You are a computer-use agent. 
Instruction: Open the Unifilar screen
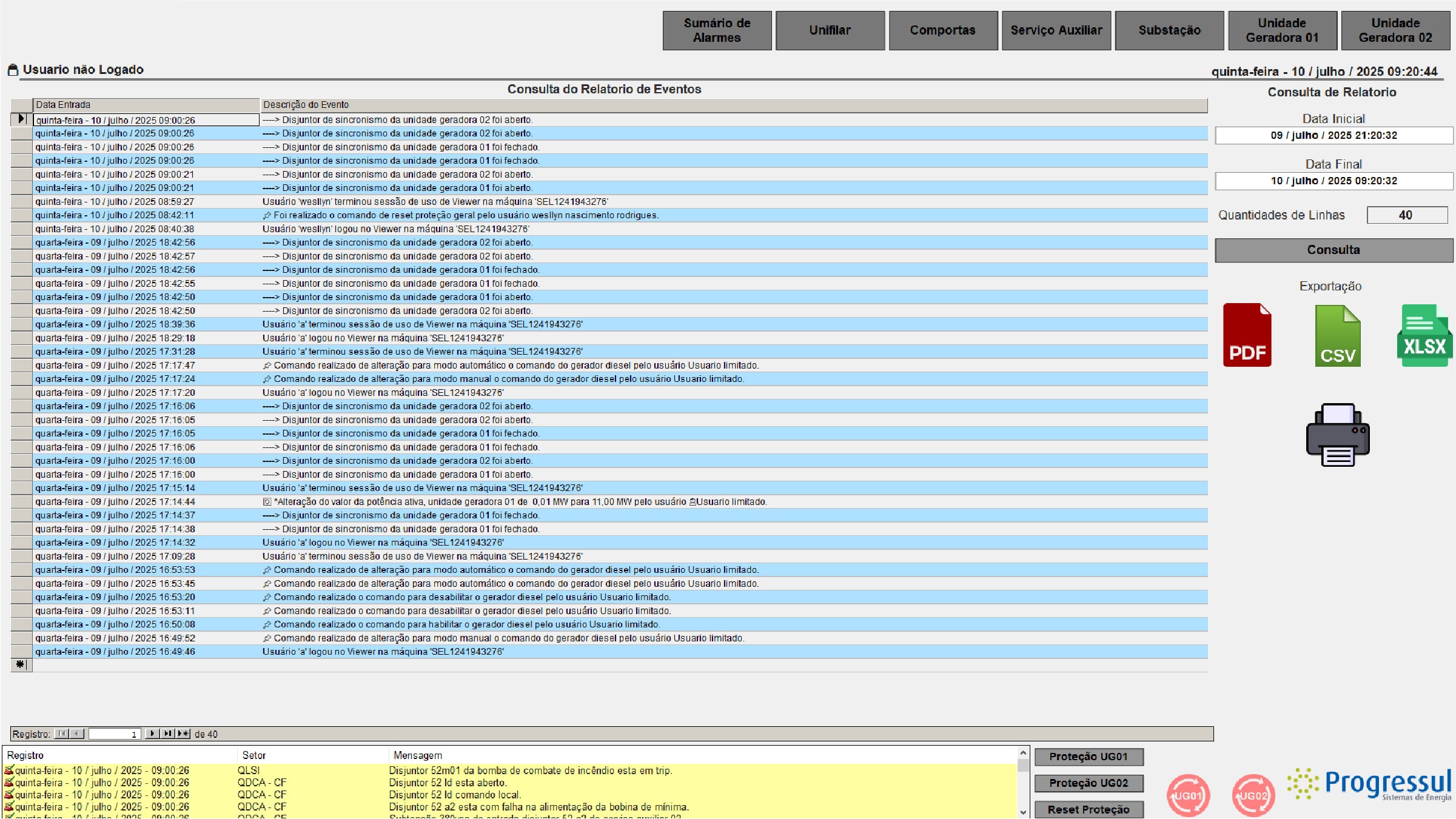click(830, 30)
